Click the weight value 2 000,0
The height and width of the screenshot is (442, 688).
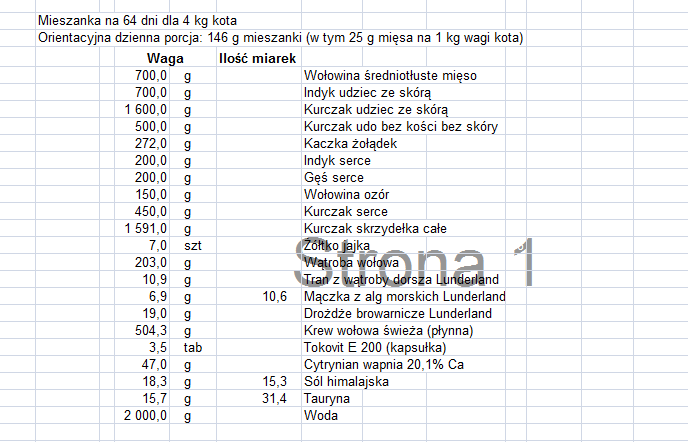(145, 416)
